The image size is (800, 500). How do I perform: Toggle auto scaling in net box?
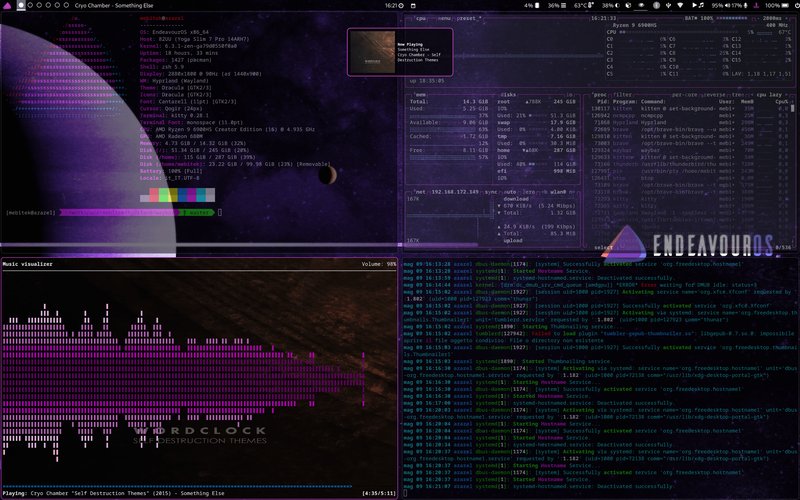click(510, 192)
